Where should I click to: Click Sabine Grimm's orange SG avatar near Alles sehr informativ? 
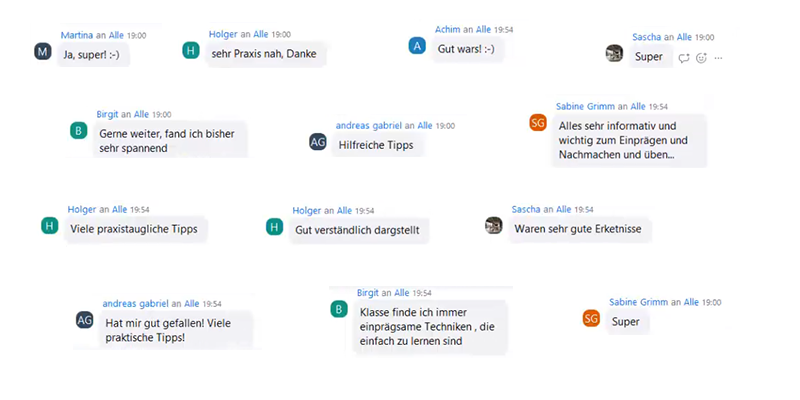pos(538,122)
